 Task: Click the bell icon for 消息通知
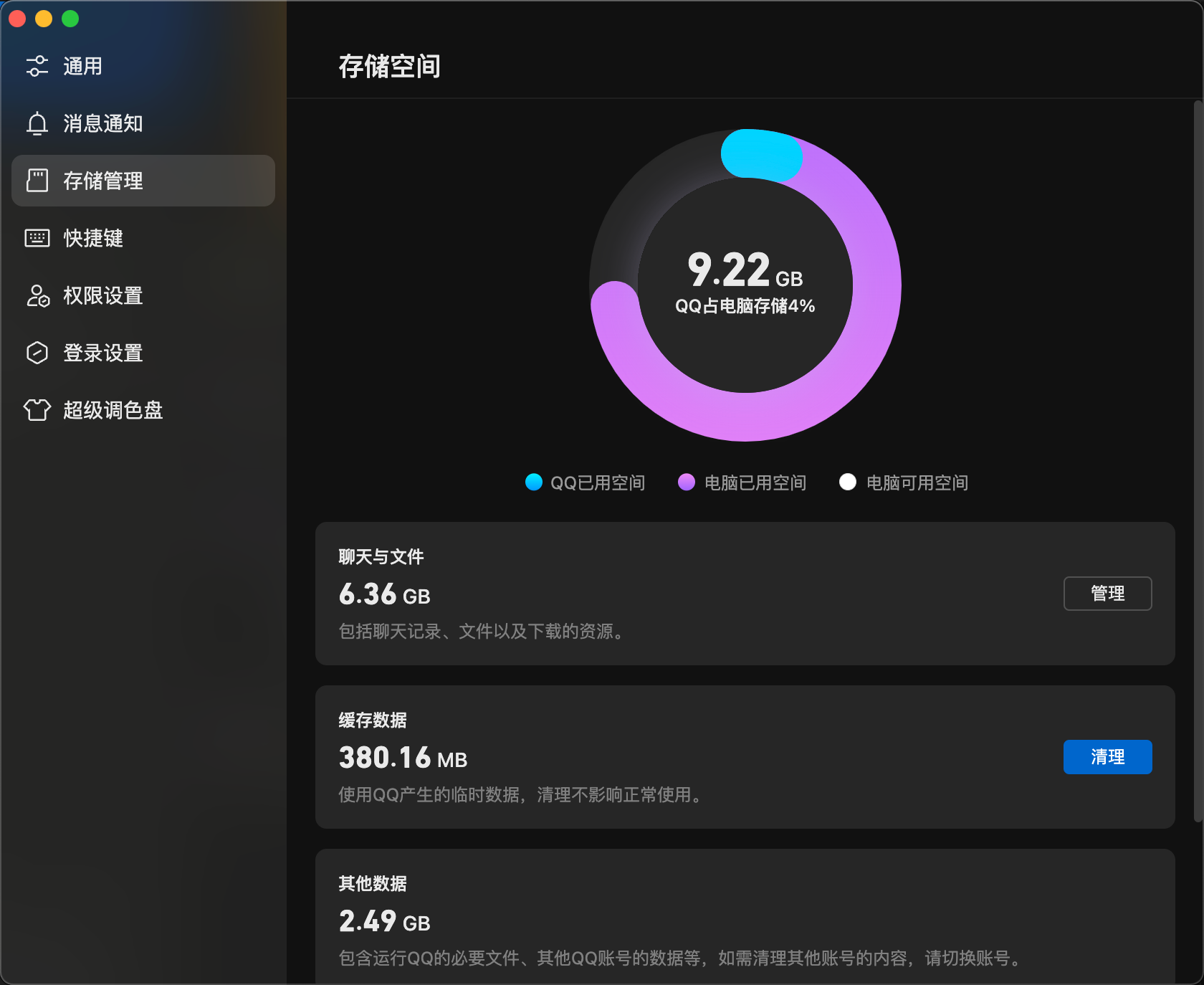(37, 123)
